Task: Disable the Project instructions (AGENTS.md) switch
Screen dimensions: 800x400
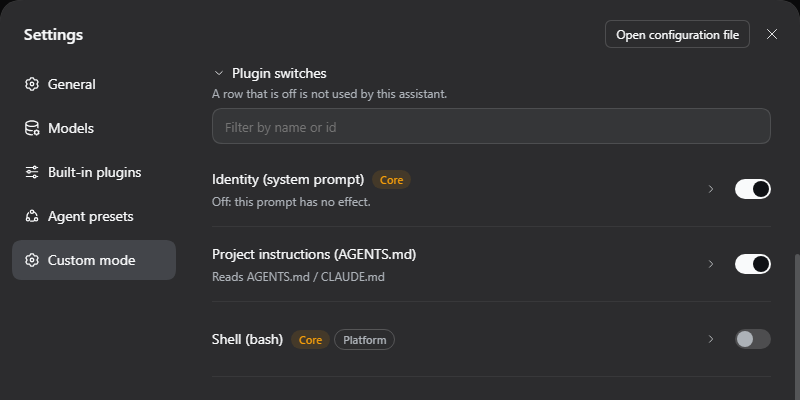Action: [753, 264]
